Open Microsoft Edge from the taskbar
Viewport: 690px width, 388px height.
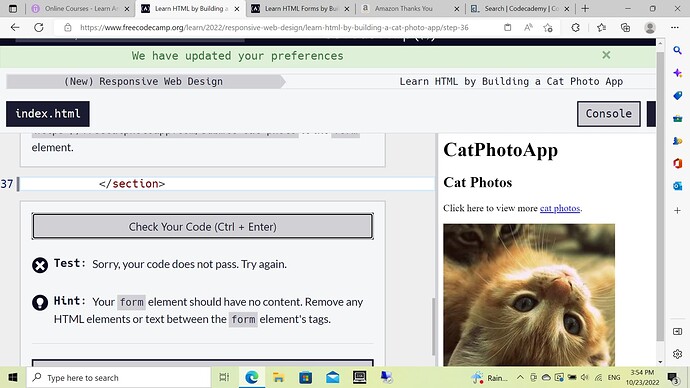click(251, 377)
